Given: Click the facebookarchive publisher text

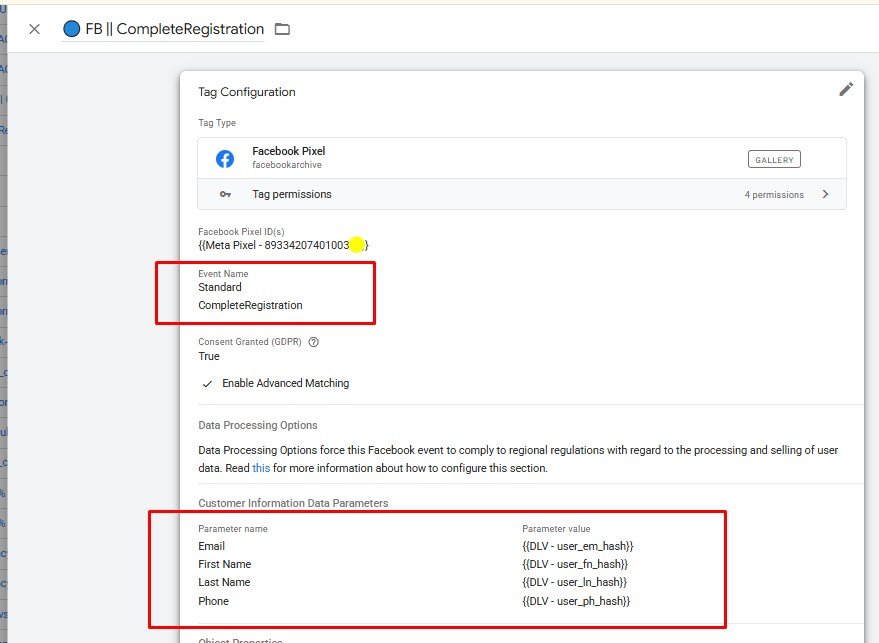Looking at the screenshot, I should tap(287, 165).
